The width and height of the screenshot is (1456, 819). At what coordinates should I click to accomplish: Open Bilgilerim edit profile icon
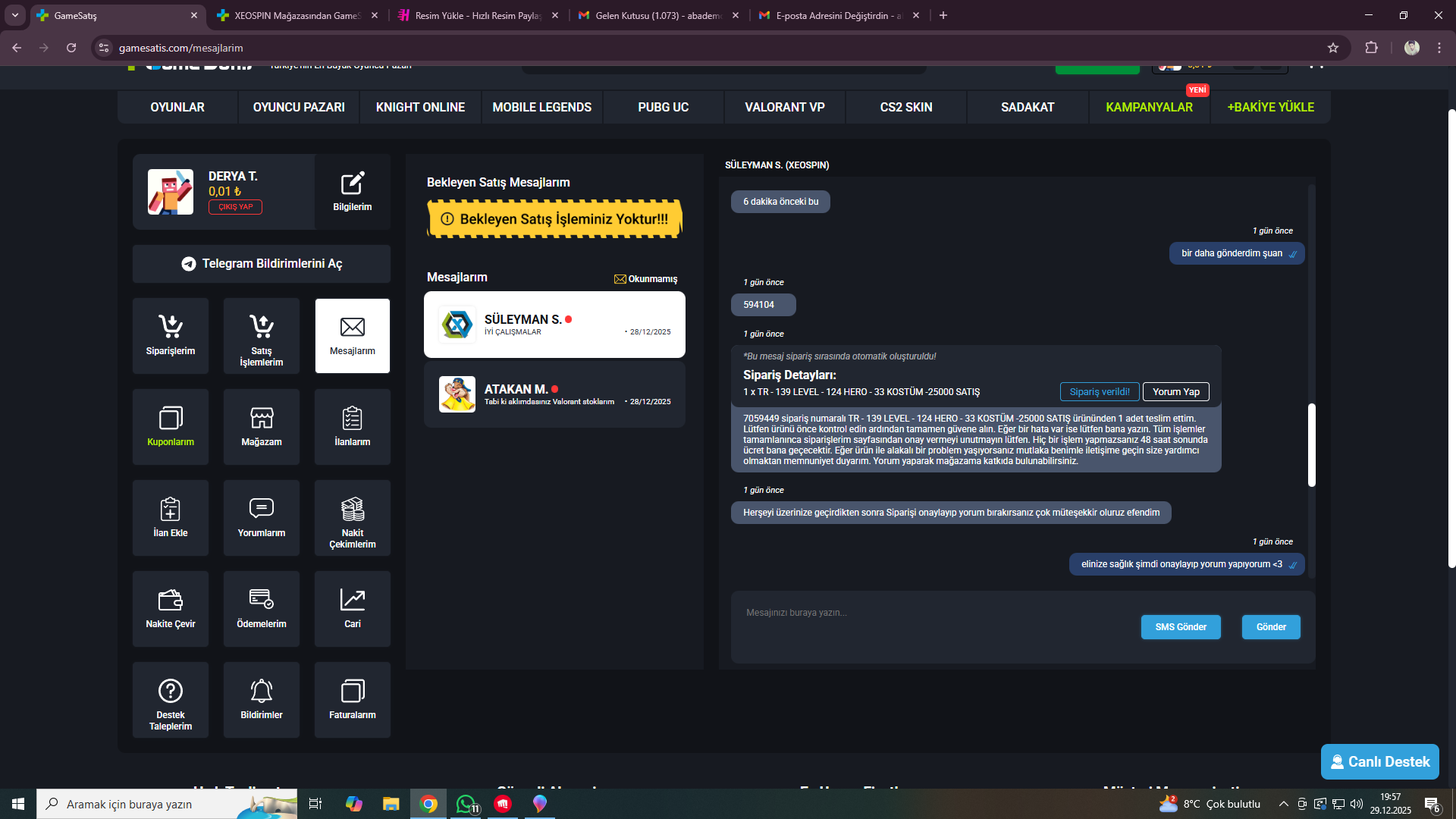[353, 191]
